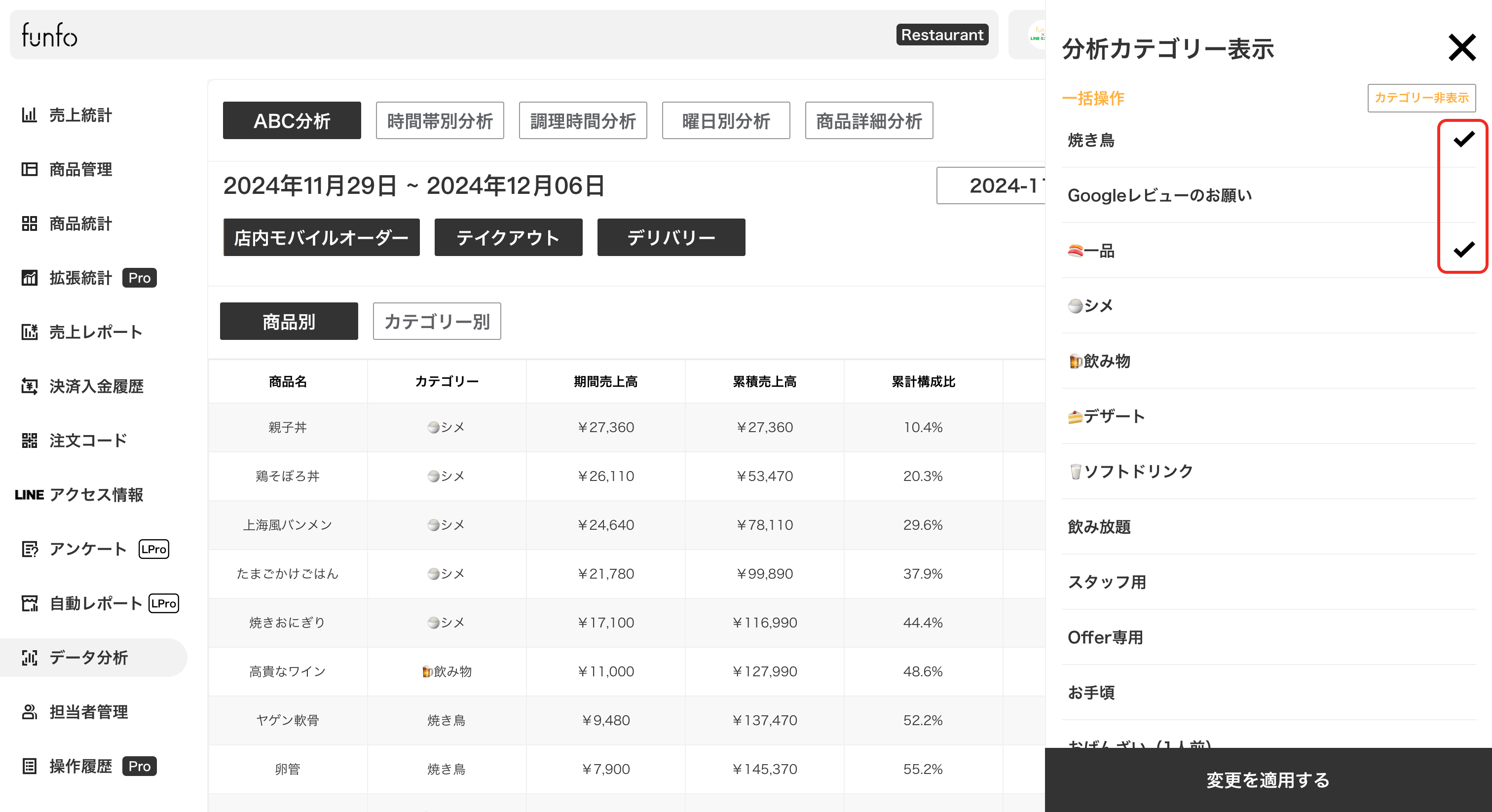1492x812 pixels.
Task: Click the 商品名 column header
Action: pos(288,381)
